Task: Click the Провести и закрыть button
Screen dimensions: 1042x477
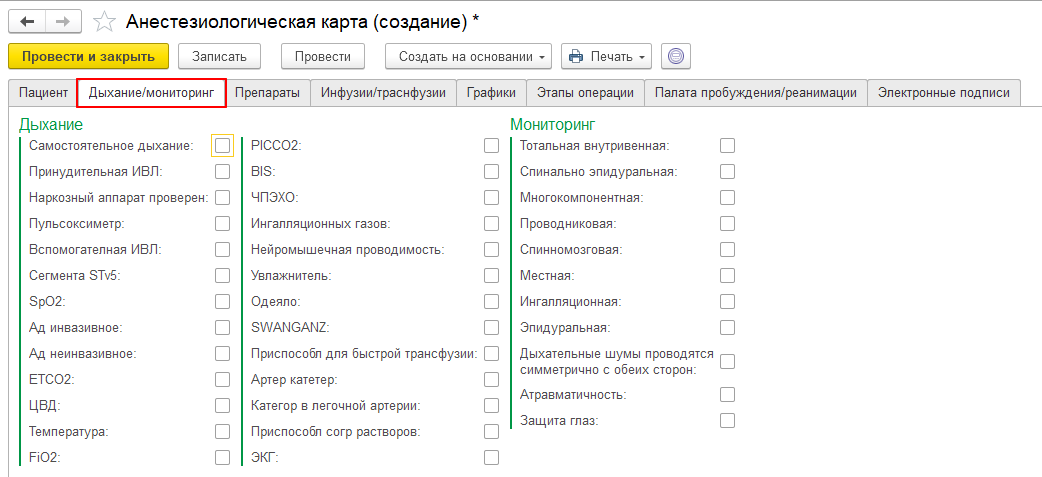Action: click(88, 56)
